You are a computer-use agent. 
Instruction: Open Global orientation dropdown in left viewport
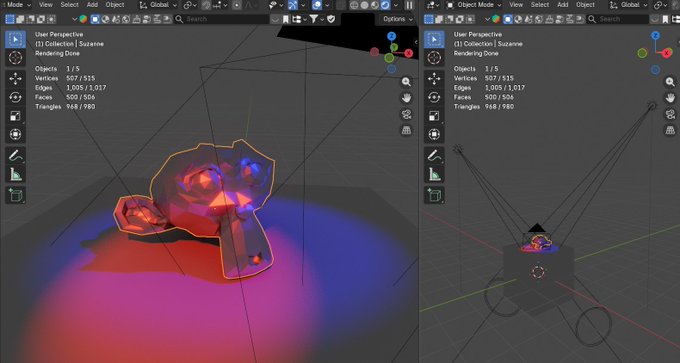[x=158, y=5]
